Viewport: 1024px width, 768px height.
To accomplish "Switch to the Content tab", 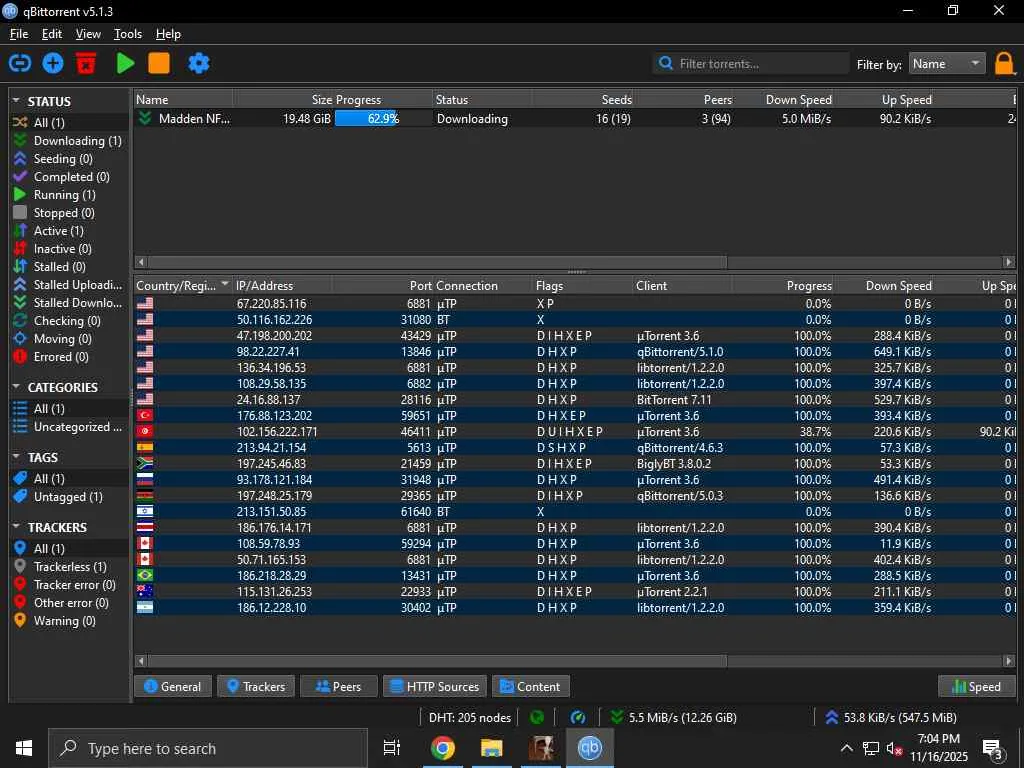I will (530, 686).
